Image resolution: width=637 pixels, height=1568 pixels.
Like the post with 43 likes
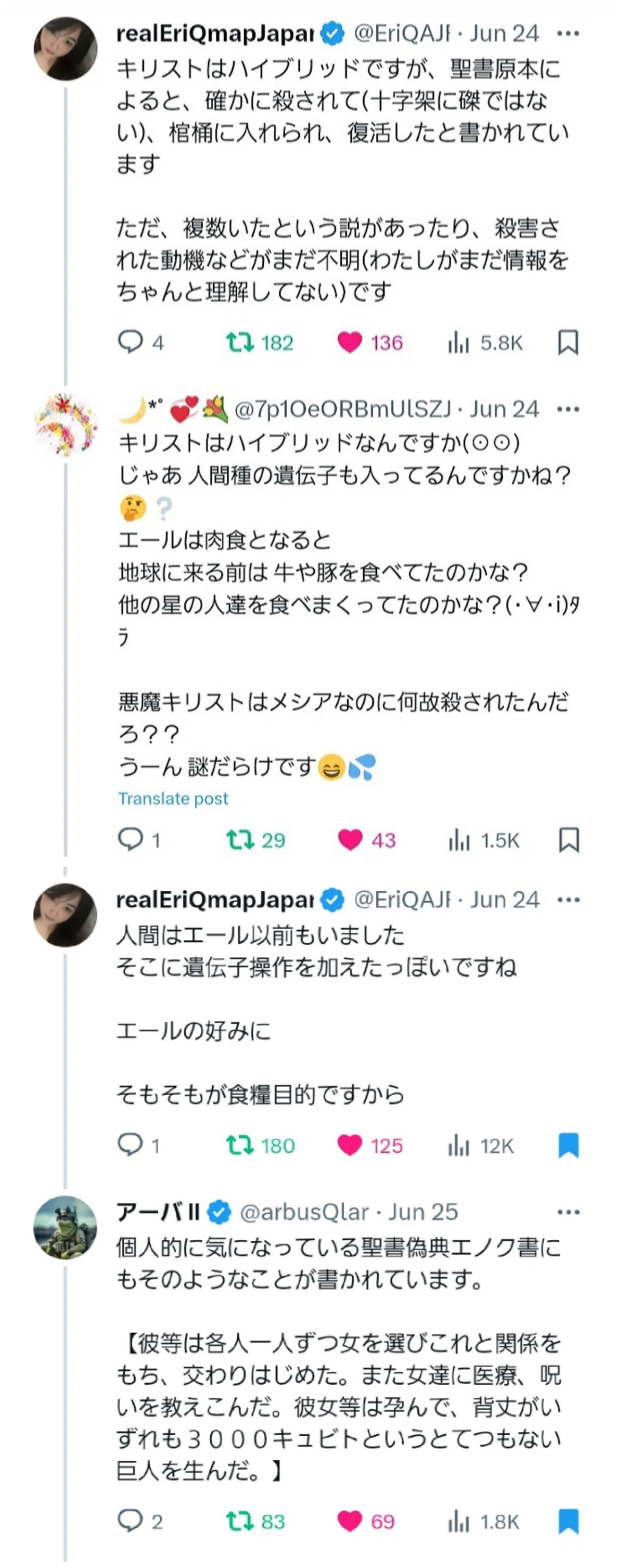click(x=350, y=840)
